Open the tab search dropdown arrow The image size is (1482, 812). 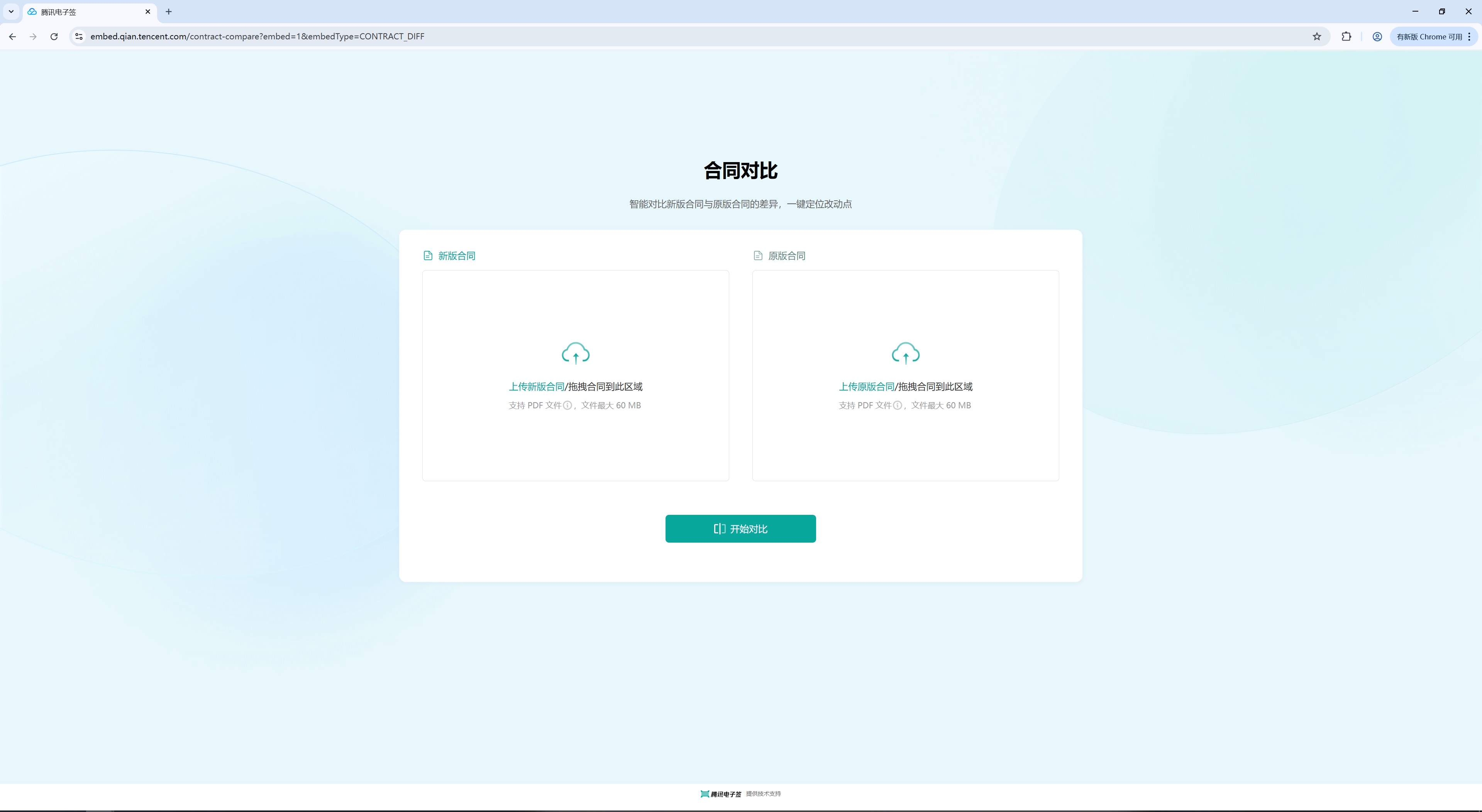[x=11, y=12]
